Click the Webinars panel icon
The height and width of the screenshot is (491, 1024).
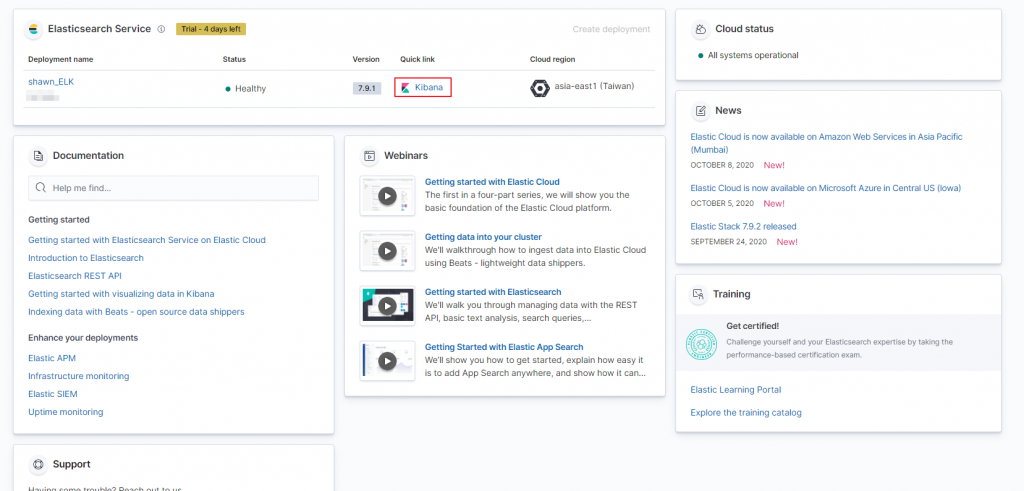(x=370, y=156)
